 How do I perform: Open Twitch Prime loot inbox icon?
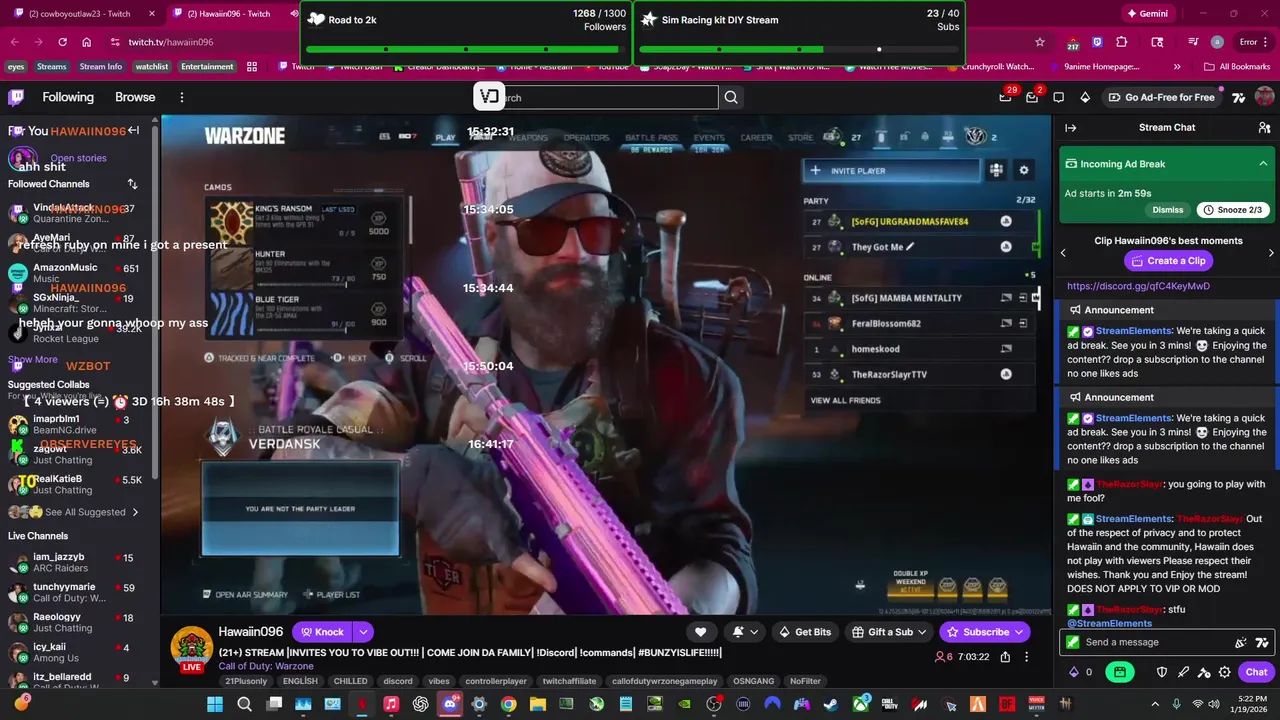[1006, 97]
